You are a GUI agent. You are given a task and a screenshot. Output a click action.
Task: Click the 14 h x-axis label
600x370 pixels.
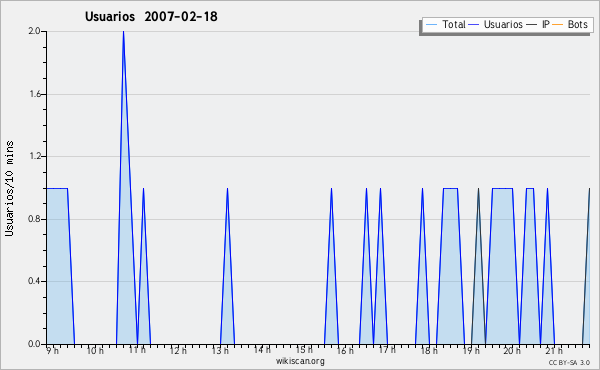pyautogui.click(x=262, y=350)
